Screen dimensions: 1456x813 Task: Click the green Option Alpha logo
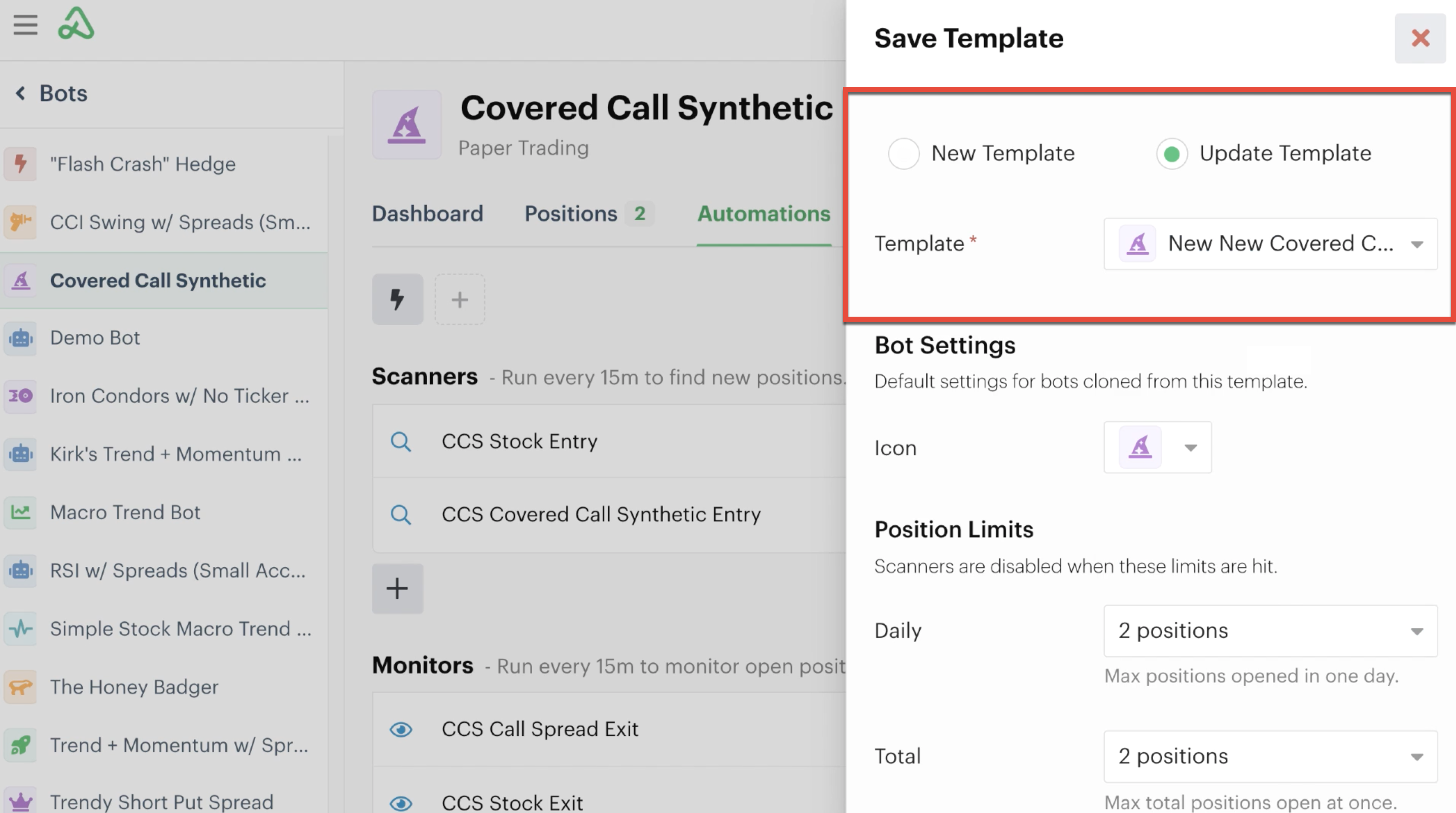[x=76, y=24]
